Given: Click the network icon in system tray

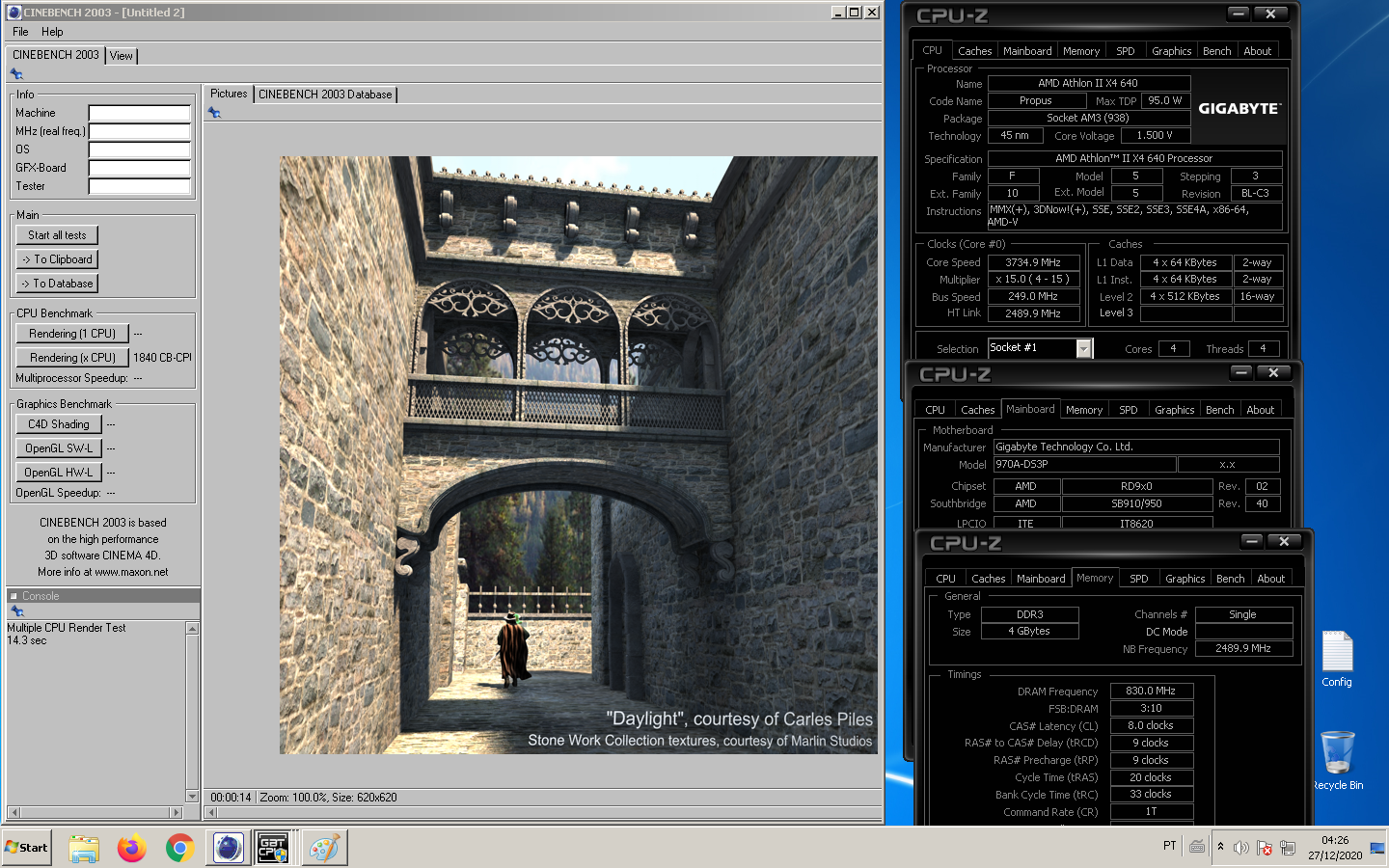Looking at the screenshot, I should [1288, 848].
